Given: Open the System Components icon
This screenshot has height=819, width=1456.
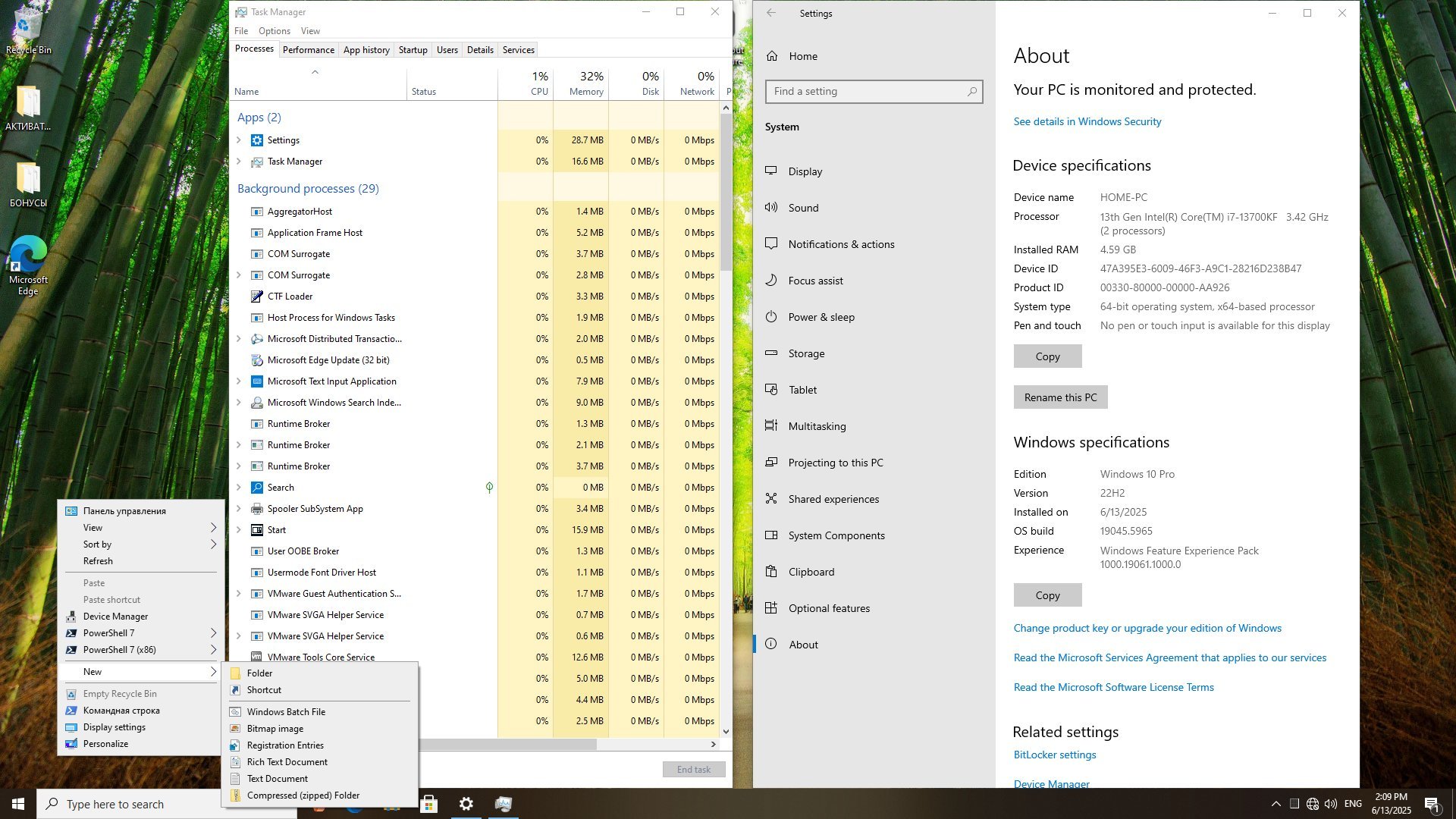Looking at the screenshot, I should [771, 535].
